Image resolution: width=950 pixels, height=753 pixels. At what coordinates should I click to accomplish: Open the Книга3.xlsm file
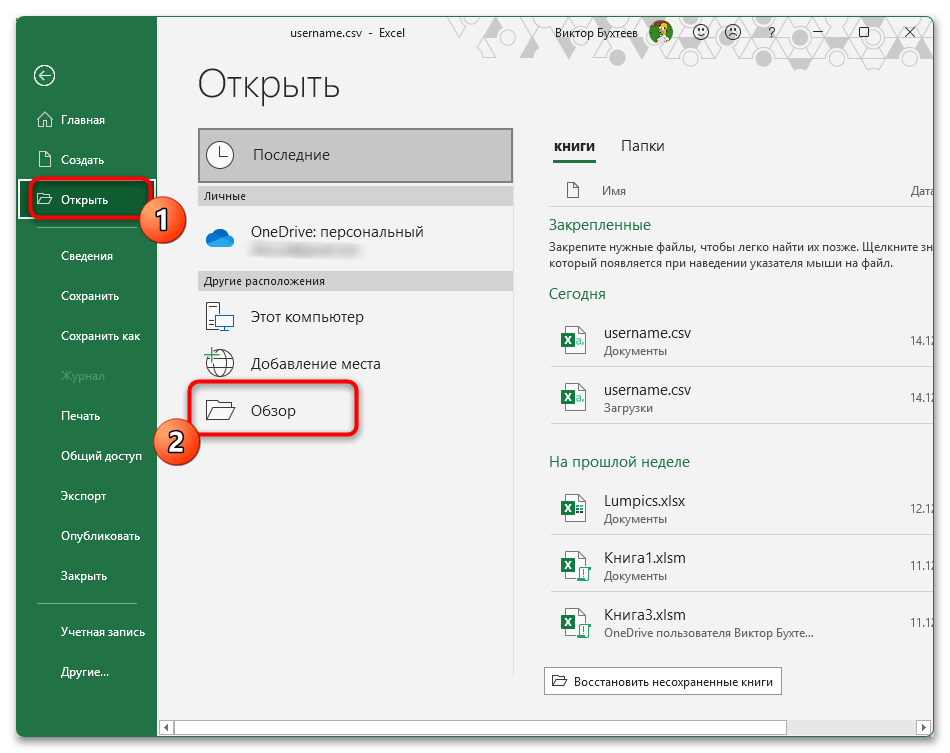[741, 623]
